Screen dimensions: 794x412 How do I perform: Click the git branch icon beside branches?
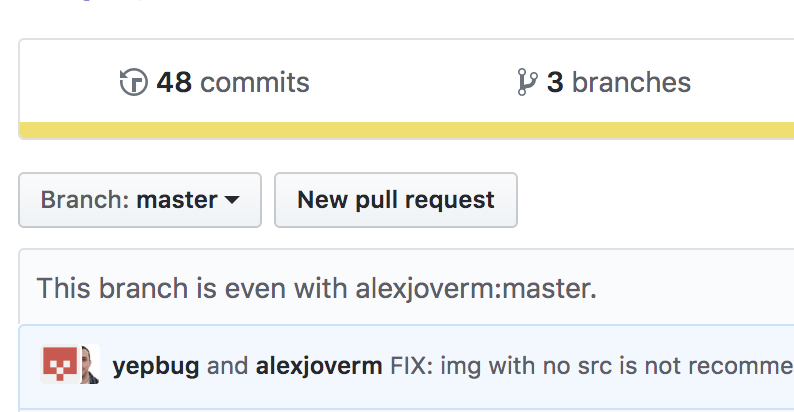click(x=527, y=82)
